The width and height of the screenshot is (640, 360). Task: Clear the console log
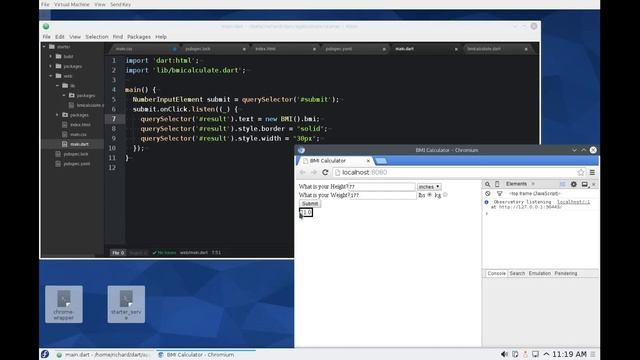[x=488, y=193]
